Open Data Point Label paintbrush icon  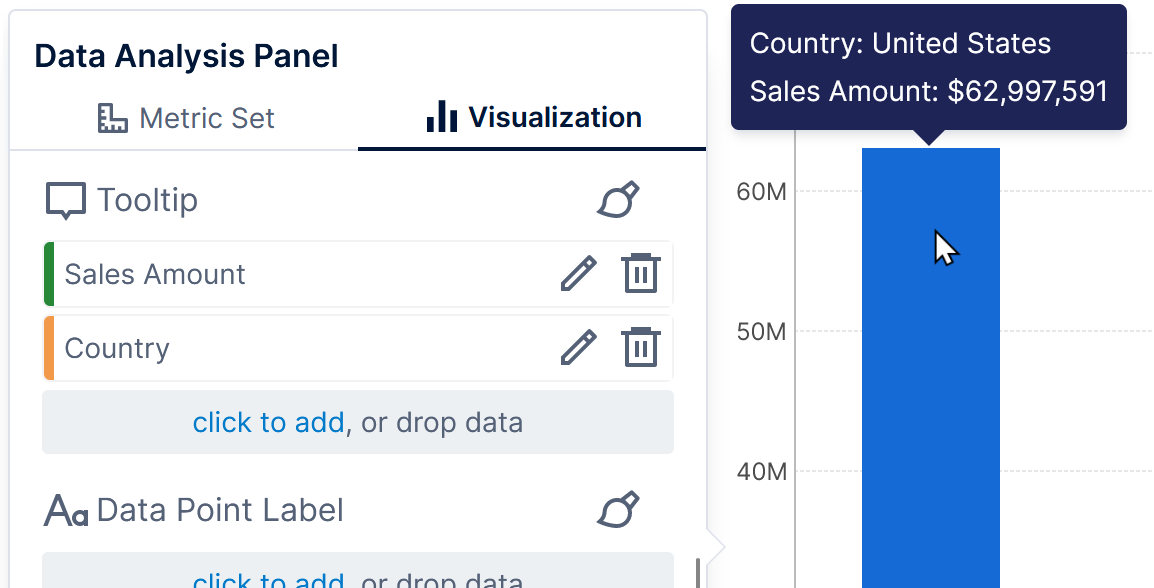[617, 509]
